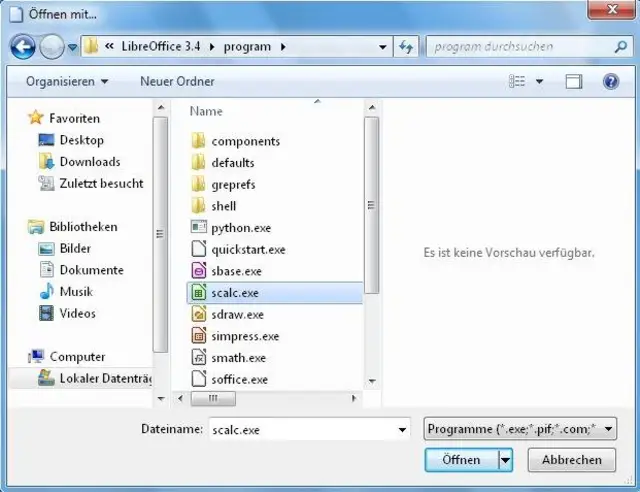Open address bar previous locations dropdown
This screenshot has width=640, height=492.
[x=382, y=47]
